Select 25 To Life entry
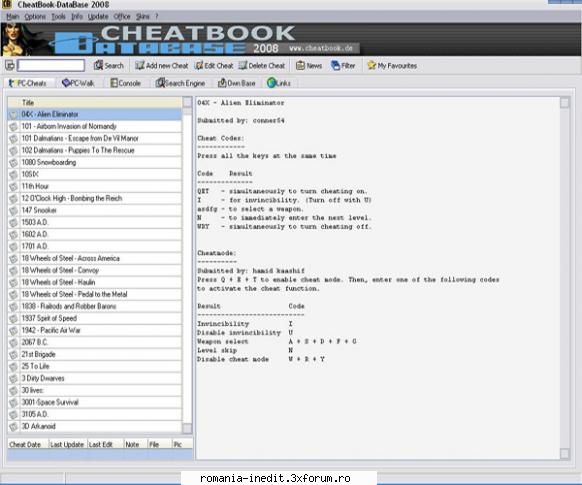The width and height of the screenshot is (582, 485). tap(95, 366)
